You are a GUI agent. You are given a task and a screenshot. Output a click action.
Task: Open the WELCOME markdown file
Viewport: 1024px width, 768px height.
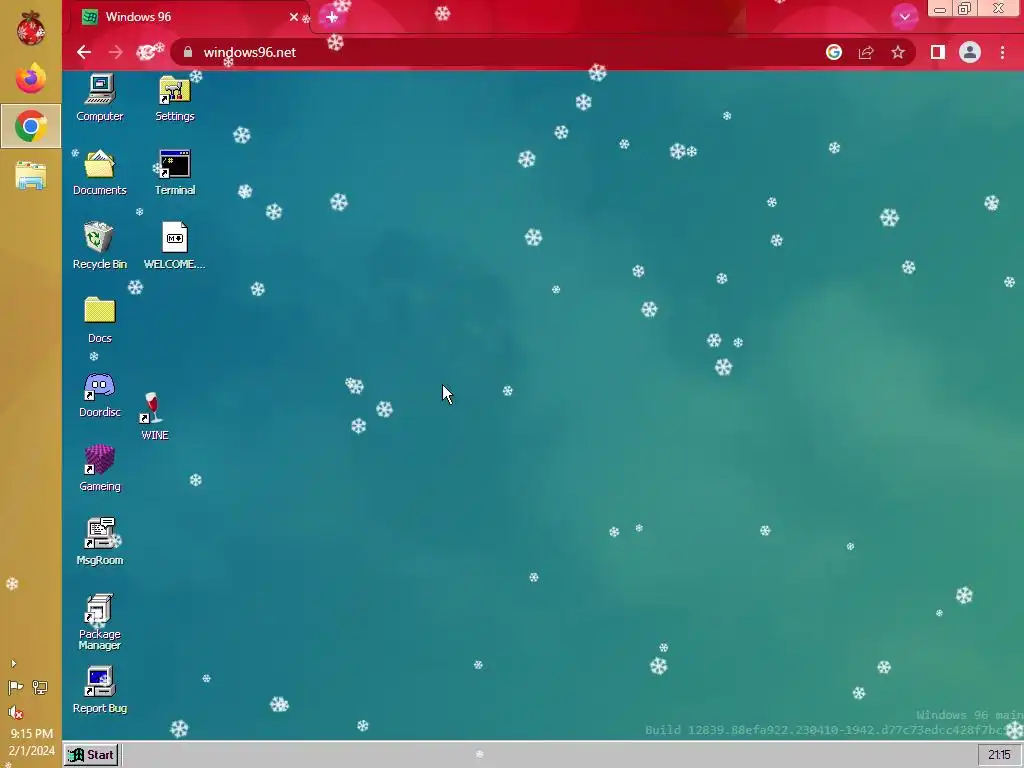tap(174, 246)
